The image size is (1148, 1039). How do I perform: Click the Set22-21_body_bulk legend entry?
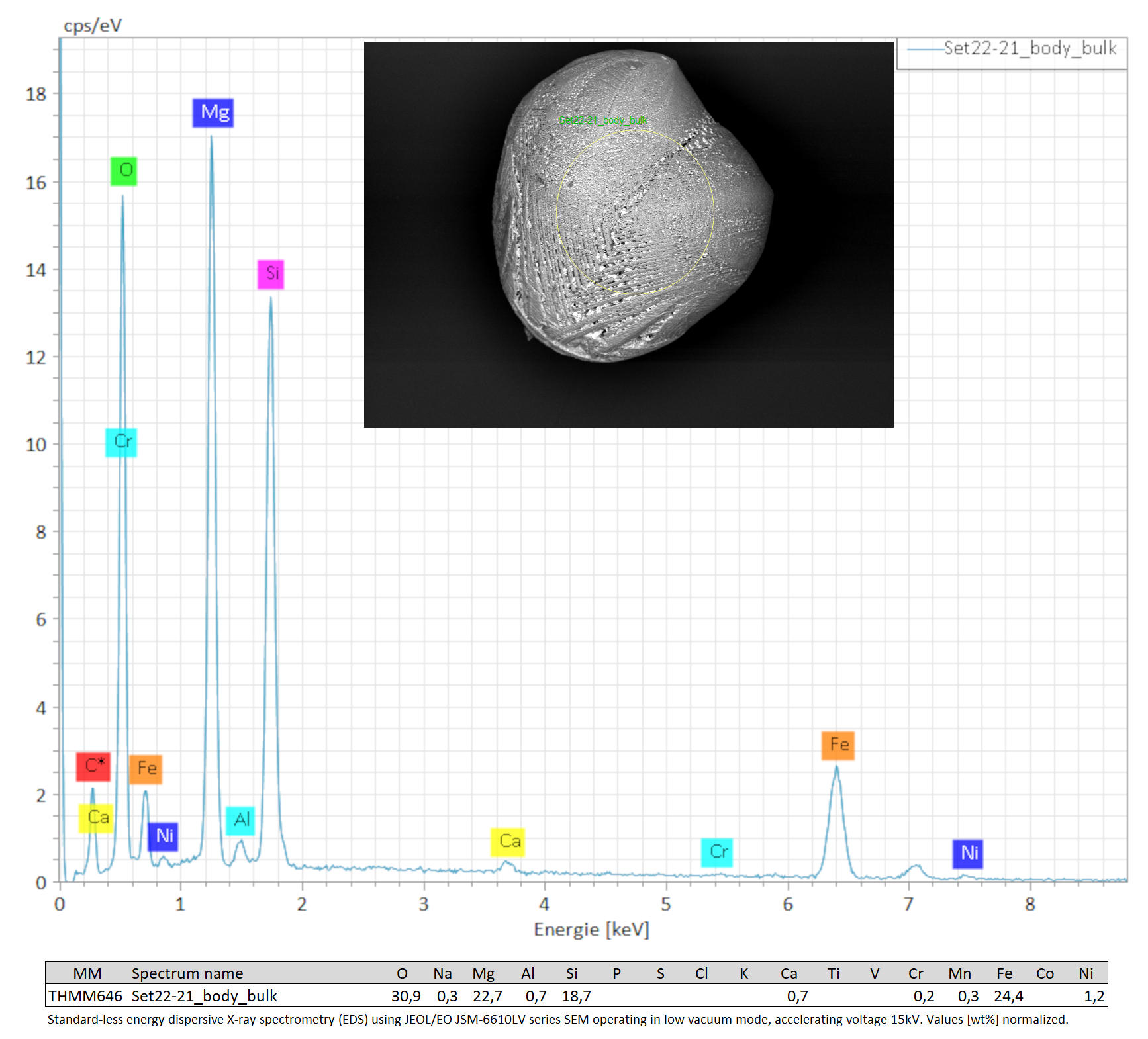pyautogui.click(x=1029, y=49)
